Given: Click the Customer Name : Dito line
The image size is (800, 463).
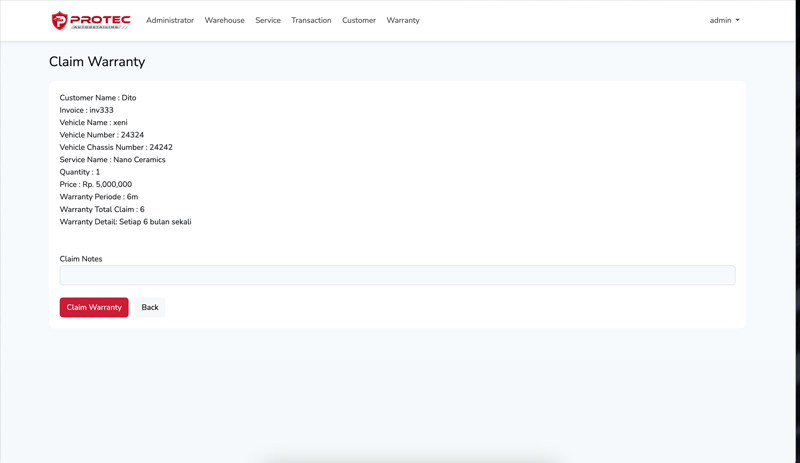Looking at the screenshot, I should [x=98, y=98].
